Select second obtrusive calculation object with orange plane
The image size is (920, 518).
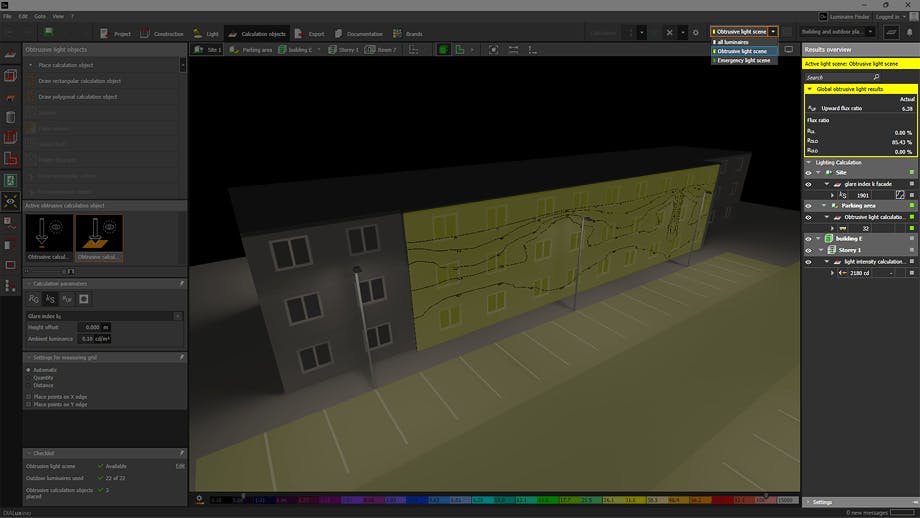(99, 237)
